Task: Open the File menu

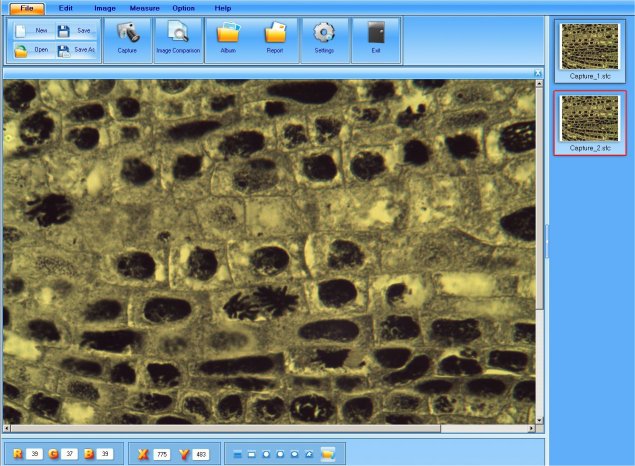Action: [x=26, y=8]
